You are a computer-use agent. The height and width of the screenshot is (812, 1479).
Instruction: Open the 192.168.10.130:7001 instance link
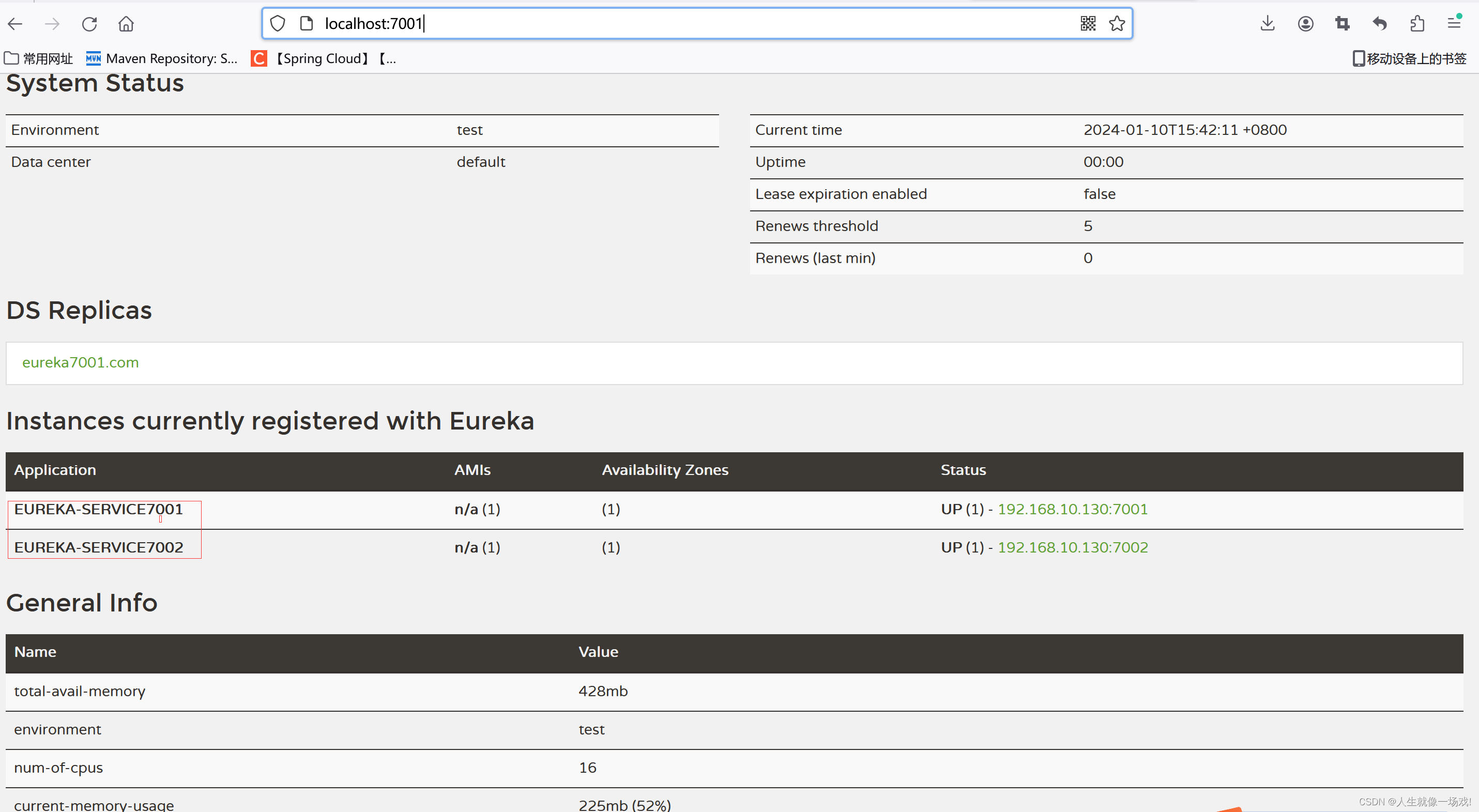(x=1073, y=509)
